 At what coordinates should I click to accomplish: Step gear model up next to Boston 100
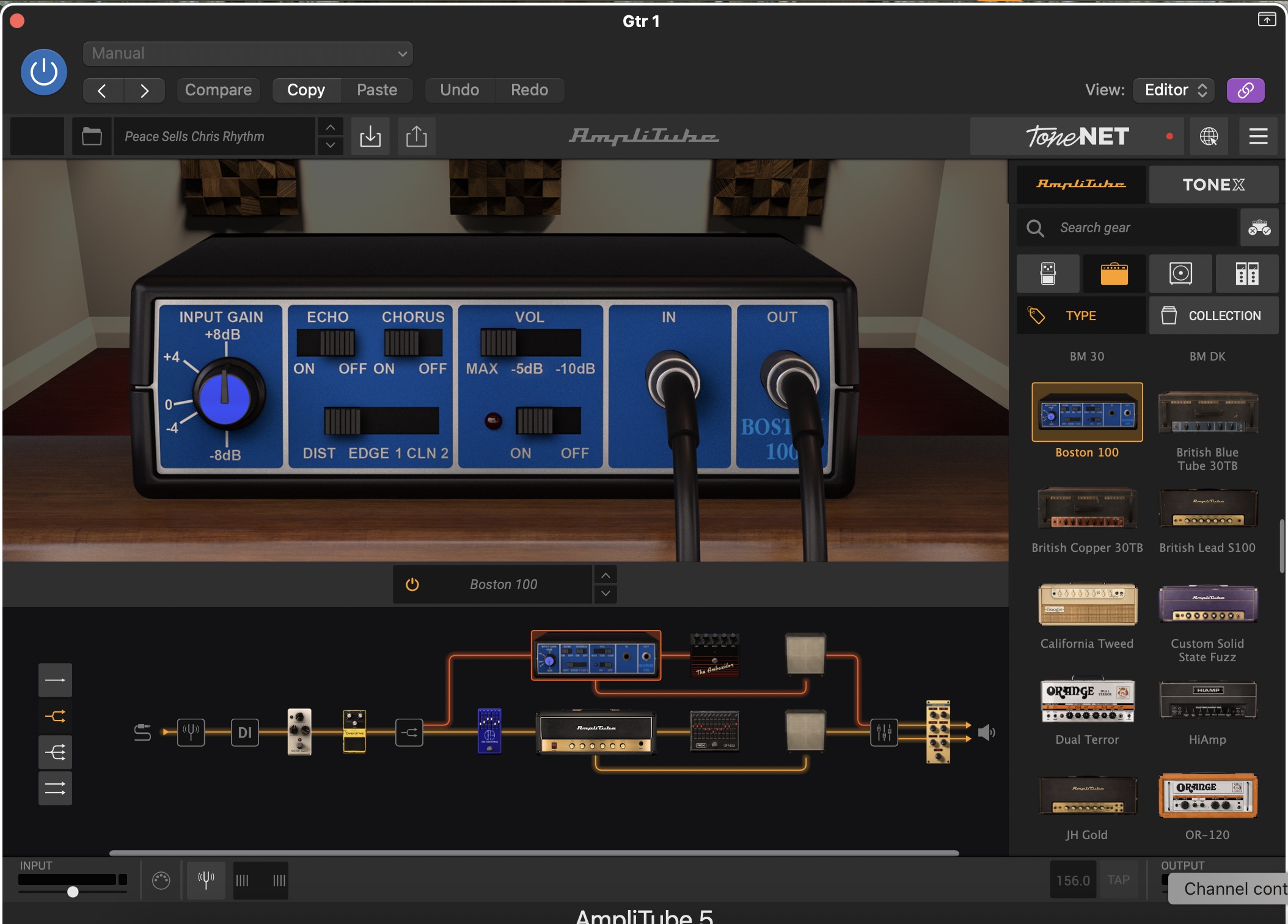pos(605,575)
